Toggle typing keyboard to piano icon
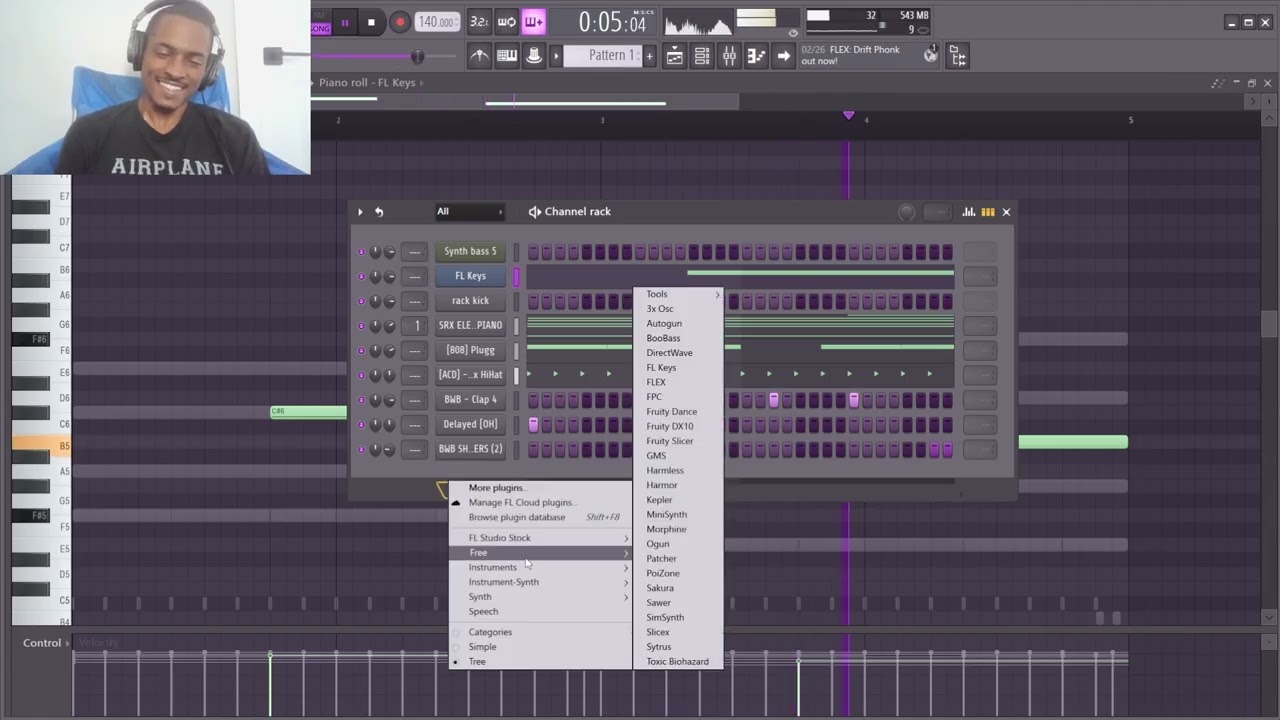The height and width of the screenshot is (720, 1280). [x=507, y=56]
